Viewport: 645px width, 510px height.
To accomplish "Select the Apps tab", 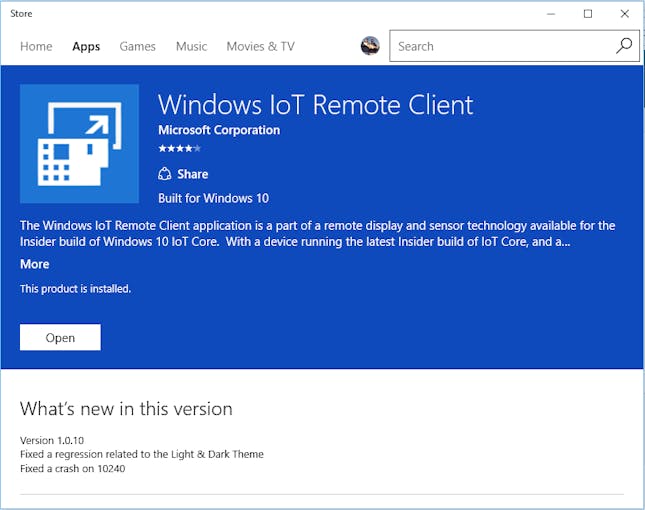I will (86, 46).
